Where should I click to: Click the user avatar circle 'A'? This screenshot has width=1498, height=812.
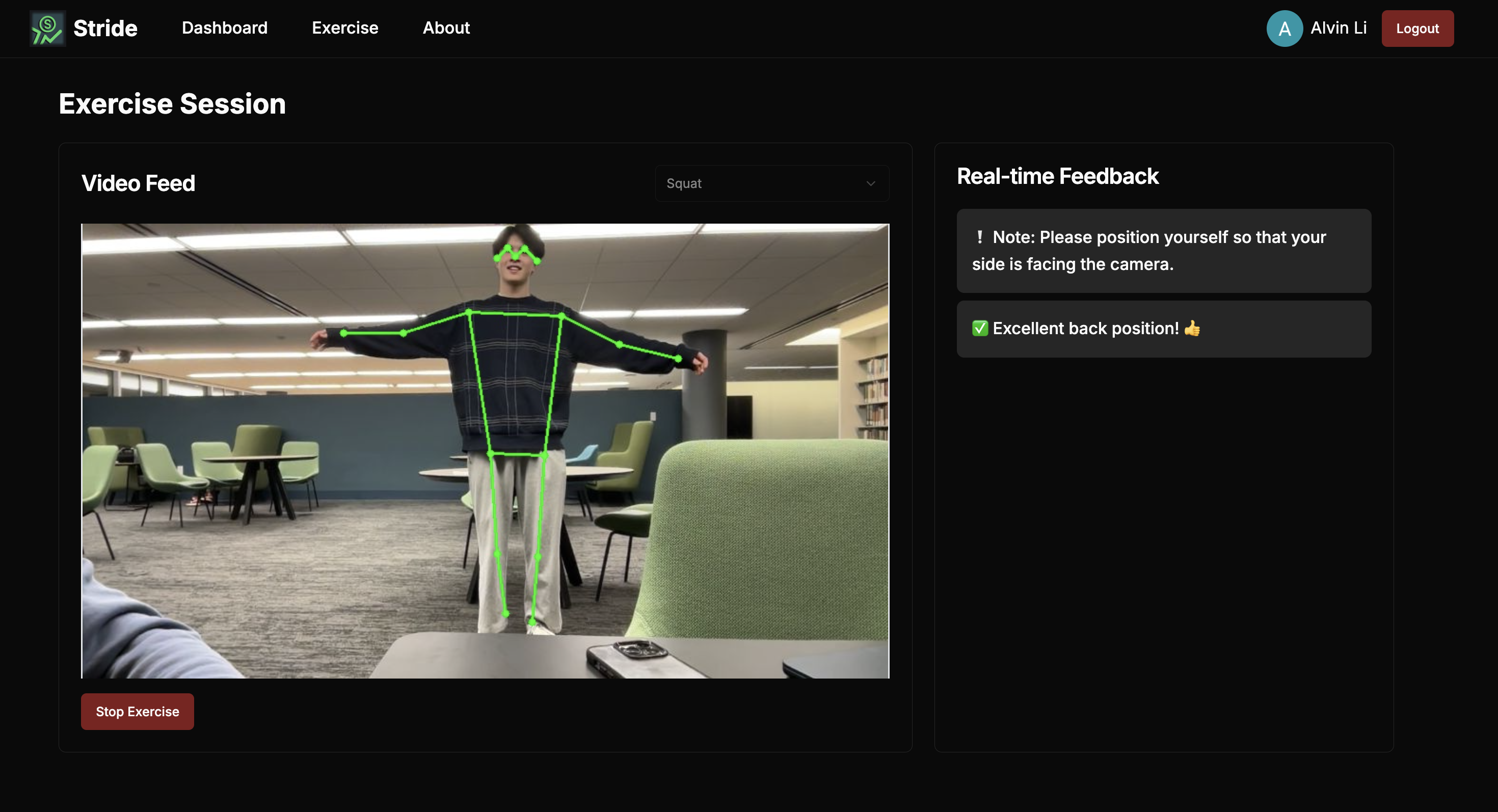pos(1284,29)
